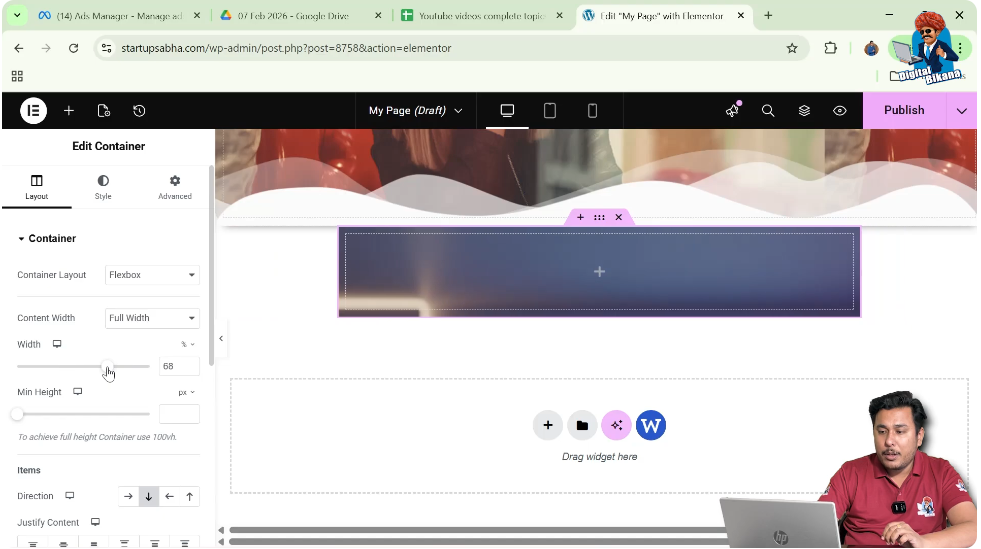Click the Elementor logo menu icon
Screen dimensions: 981x549
point(33,111)
